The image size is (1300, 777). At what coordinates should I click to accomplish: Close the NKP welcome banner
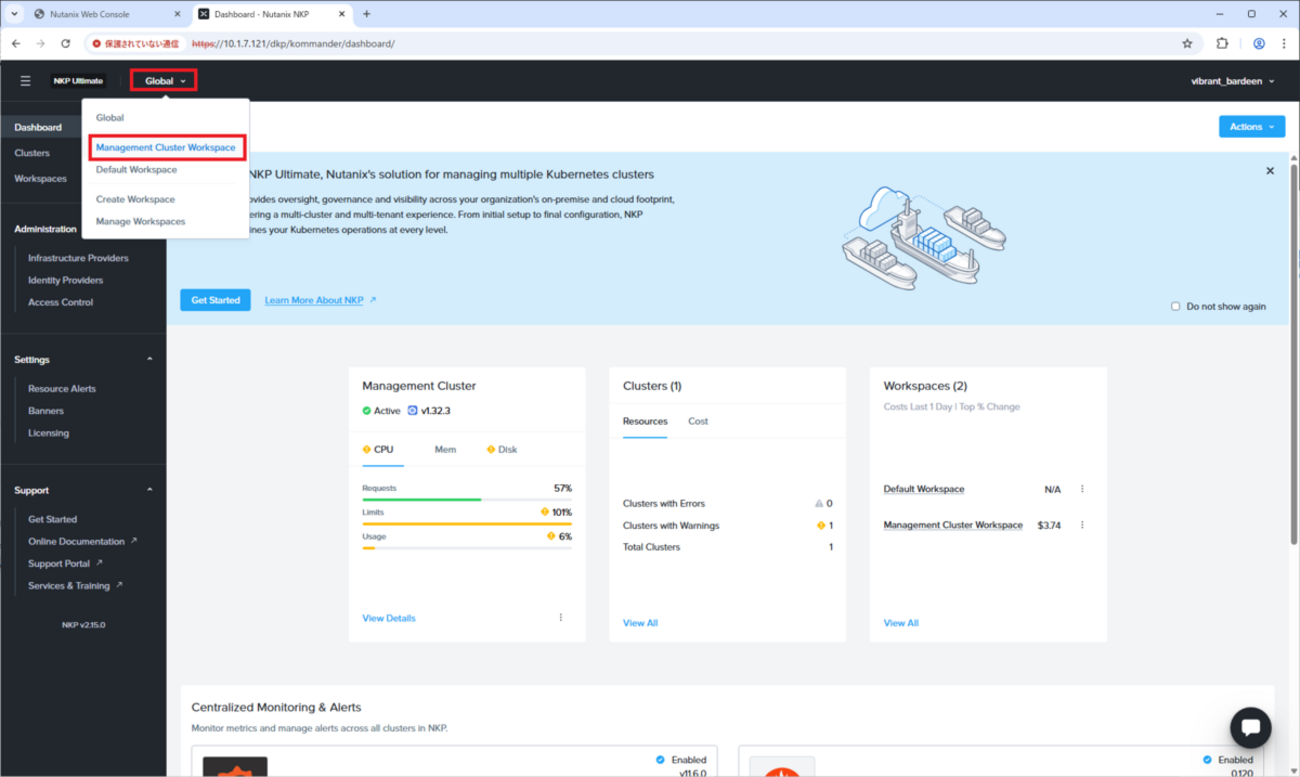pyautogui.click(x=1270, y=171)
